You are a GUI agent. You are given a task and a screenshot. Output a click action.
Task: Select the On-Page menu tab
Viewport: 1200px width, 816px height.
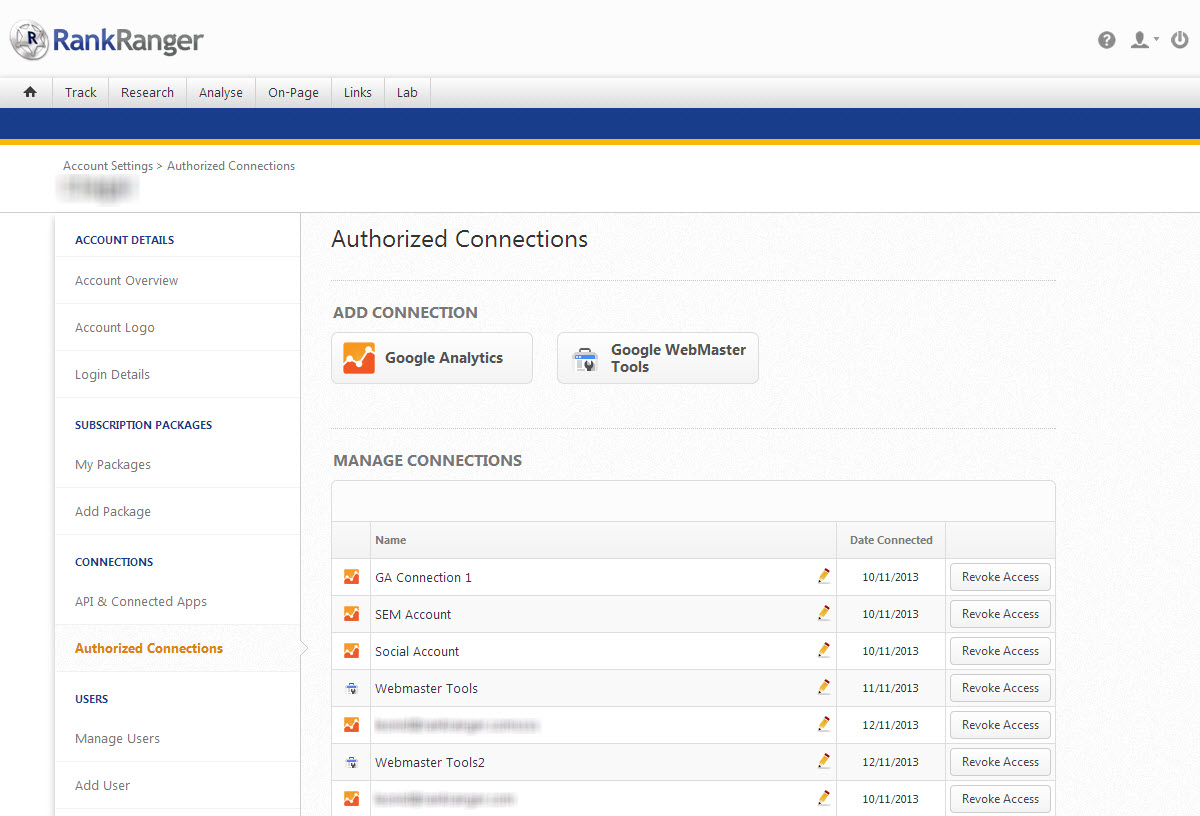pyautogui.click(x=293, y=92)
